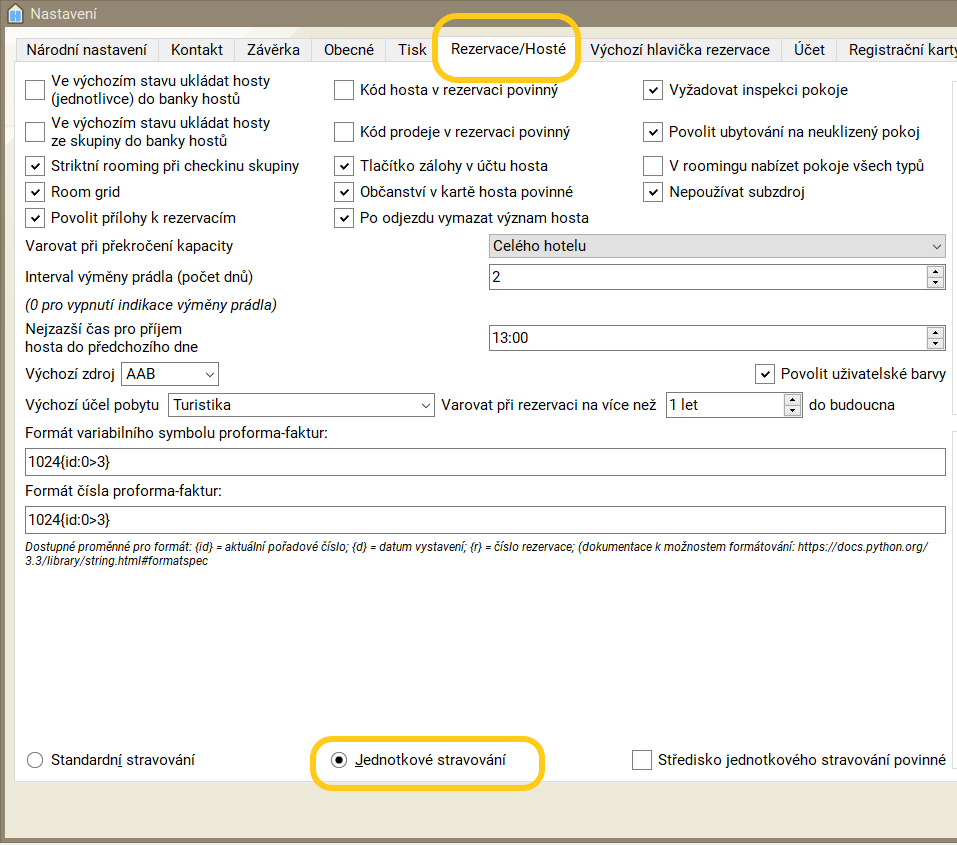The height and width of the screenshot is (845, 957).
Task: Check 'Středisko jednotkového stravování povinné'
Action: tap(642, 760)
